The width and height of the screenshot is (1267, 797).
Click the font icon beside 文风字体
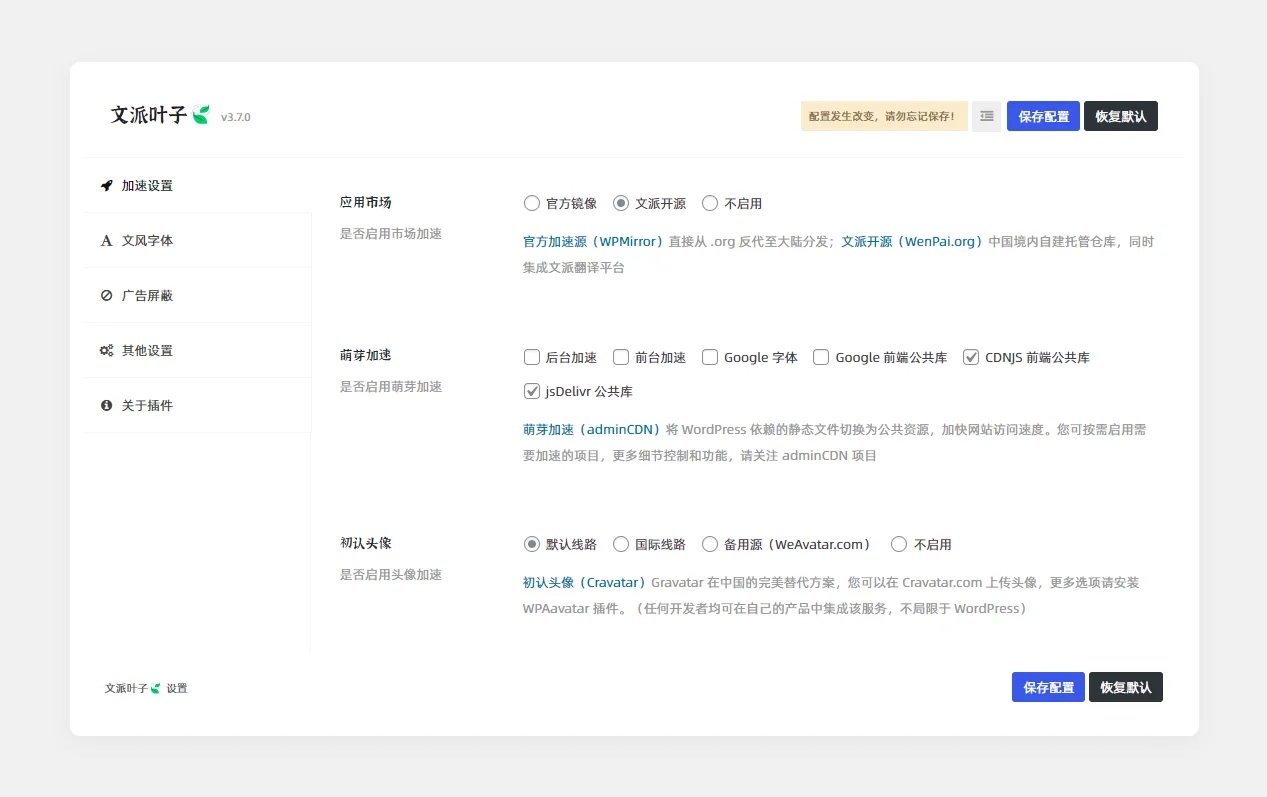click(x=106, y=241)
